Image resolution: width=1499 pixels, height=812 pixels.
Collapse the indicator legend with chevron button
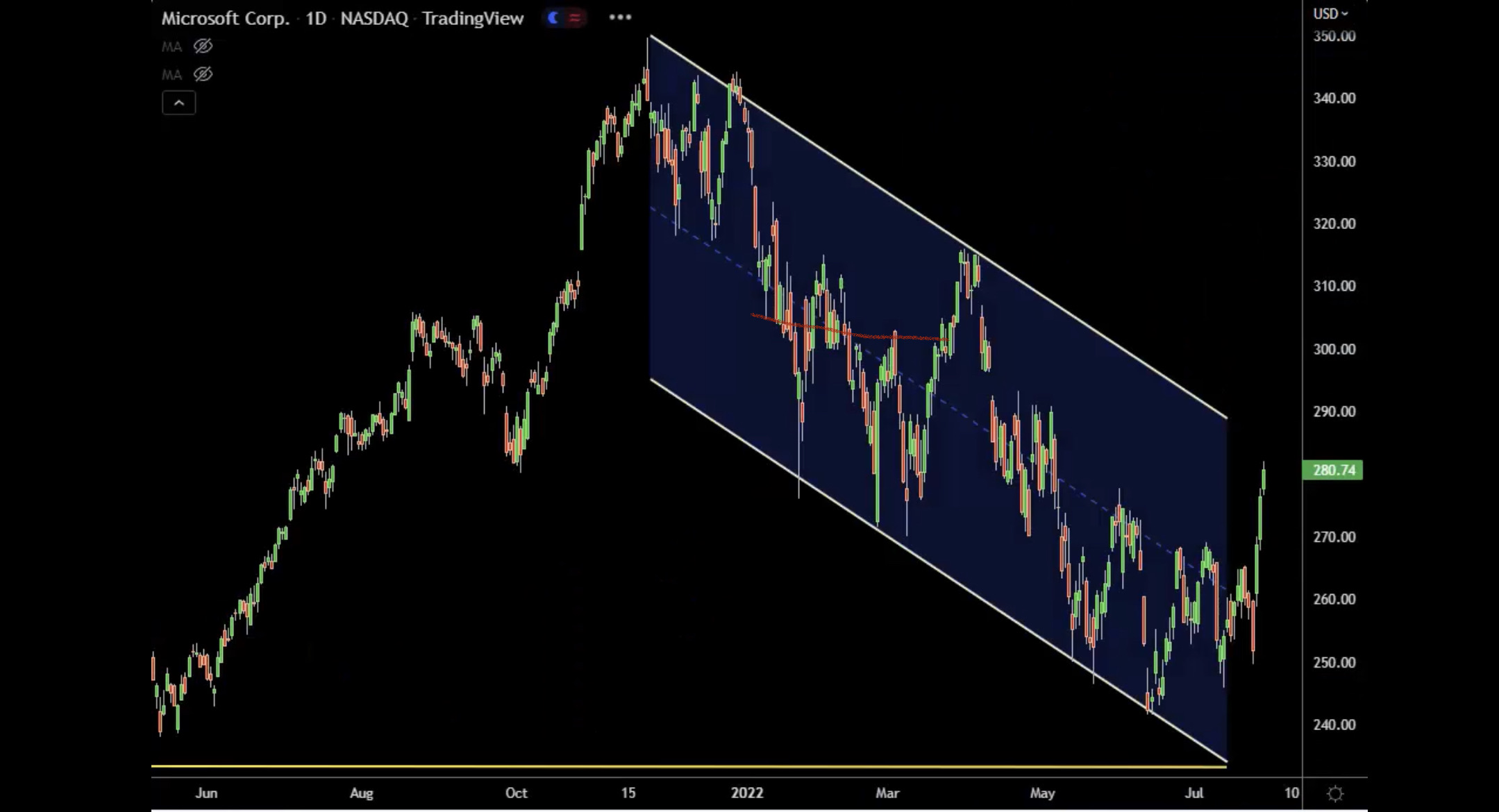[178, 103]
